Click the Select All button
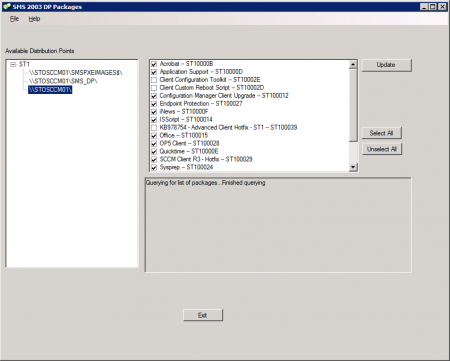The height and width of the screenshot is (361, 450). [382, 133]
